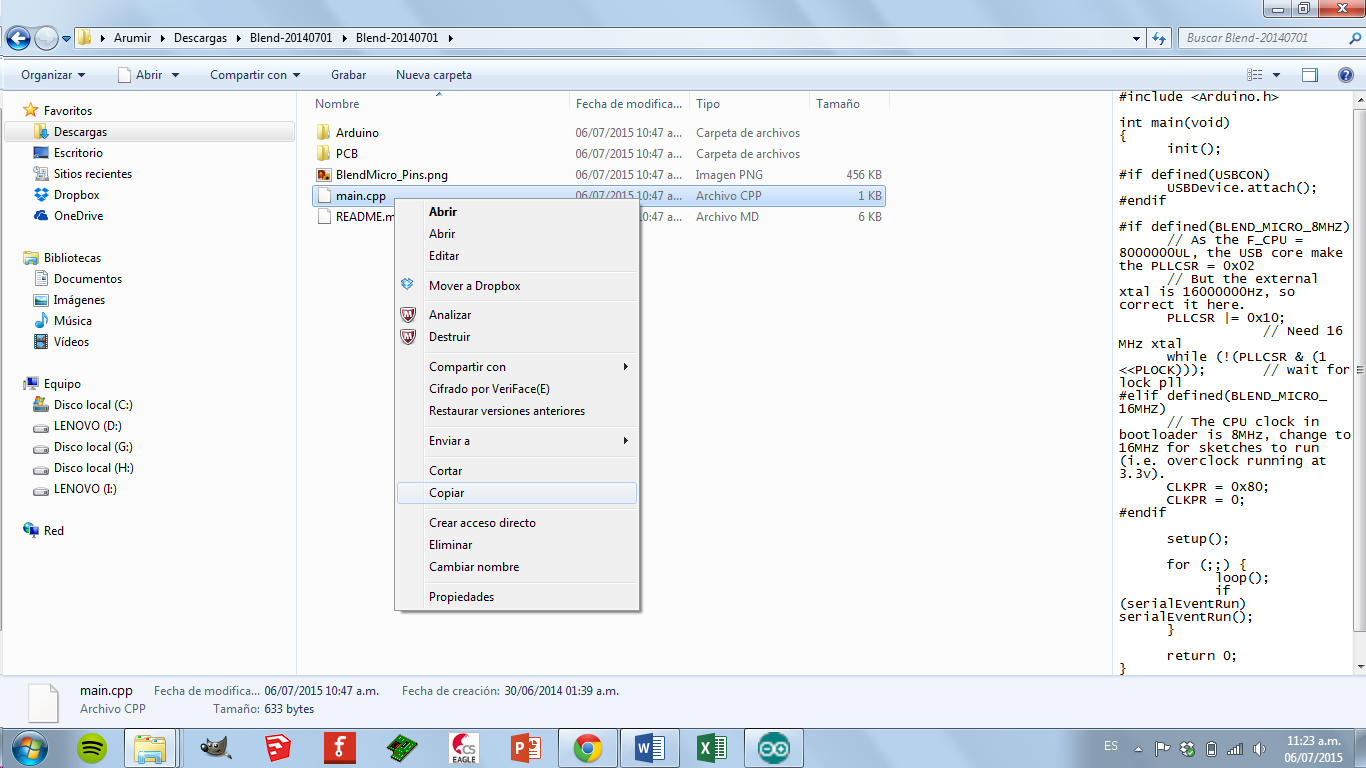The image size is (1366, 768).
Task: Select LENOVO (D:) drive in sidebar
Action: (87, 426)
